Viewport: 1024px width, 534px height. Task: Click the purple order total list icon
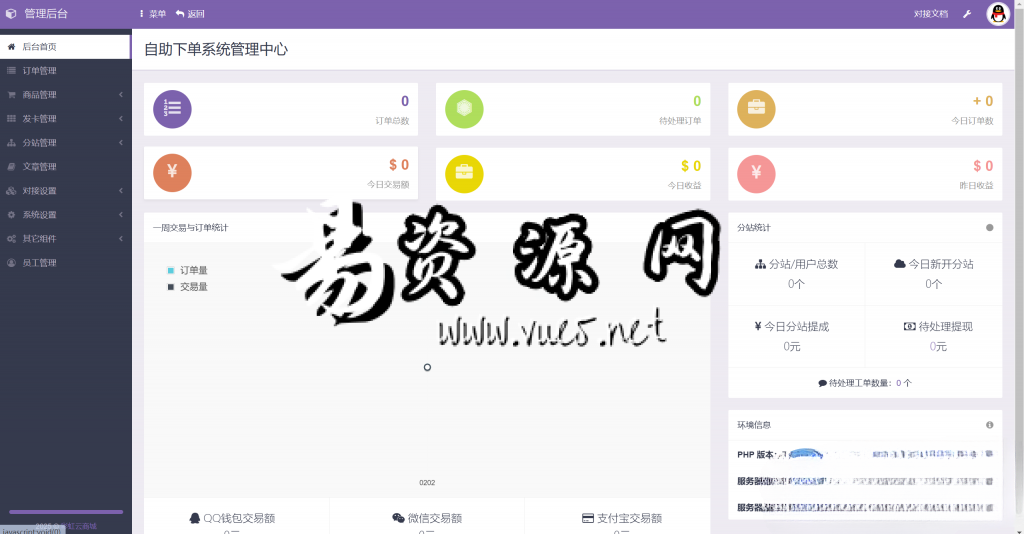pos(172,109)
